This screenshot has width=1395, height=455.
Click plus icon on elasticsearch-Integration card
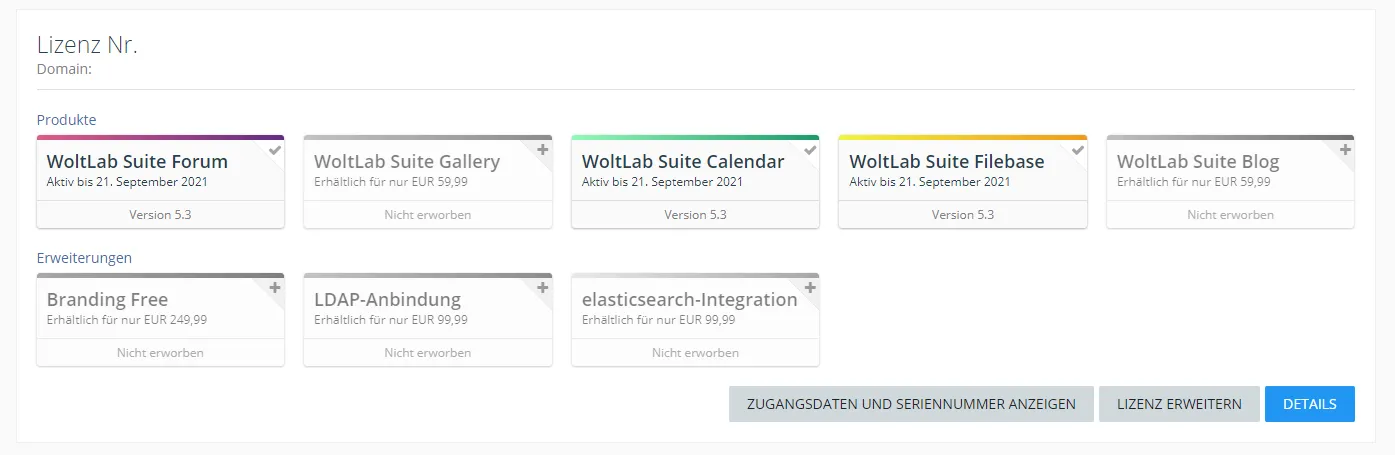coord(810,287)
